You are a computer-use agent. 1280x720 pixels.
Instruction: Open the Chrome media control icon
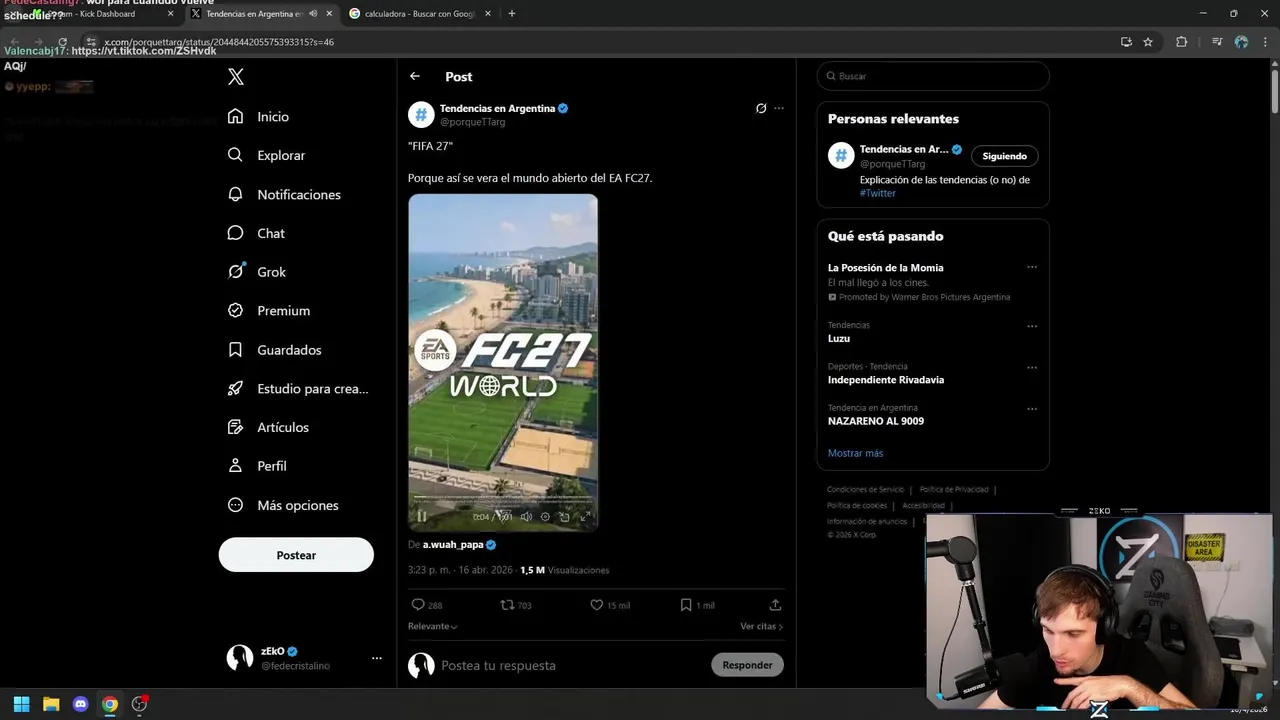pyautogui.click(x=1216, y=42)
